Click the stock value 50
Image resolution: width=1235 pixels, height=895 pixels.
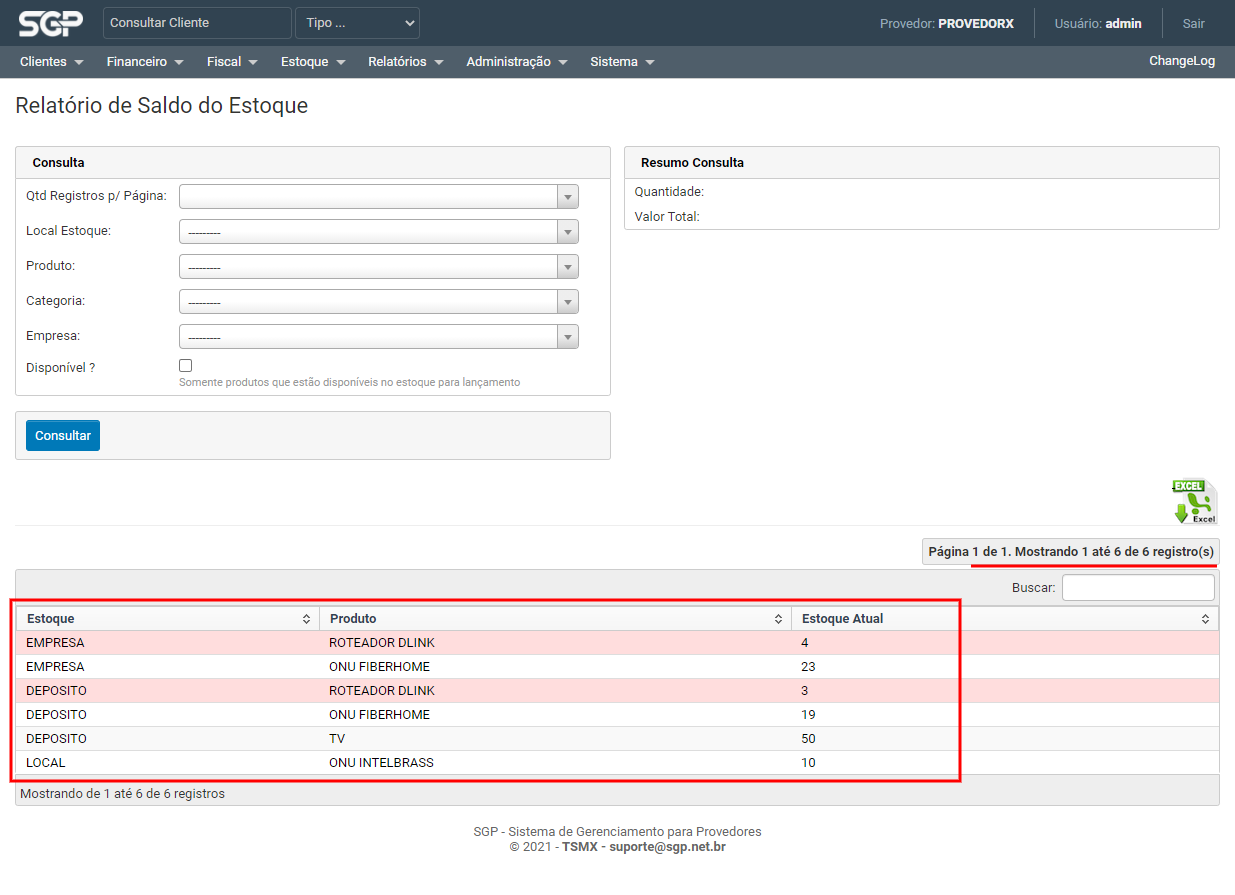[808, 739]
